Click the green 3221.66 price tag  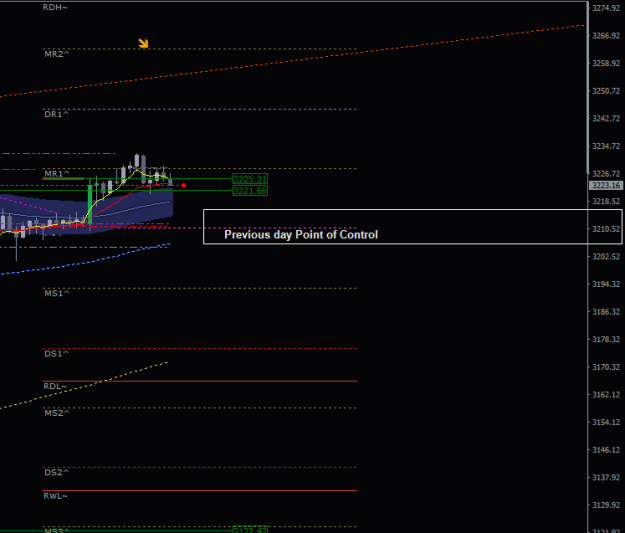[250, 191]
